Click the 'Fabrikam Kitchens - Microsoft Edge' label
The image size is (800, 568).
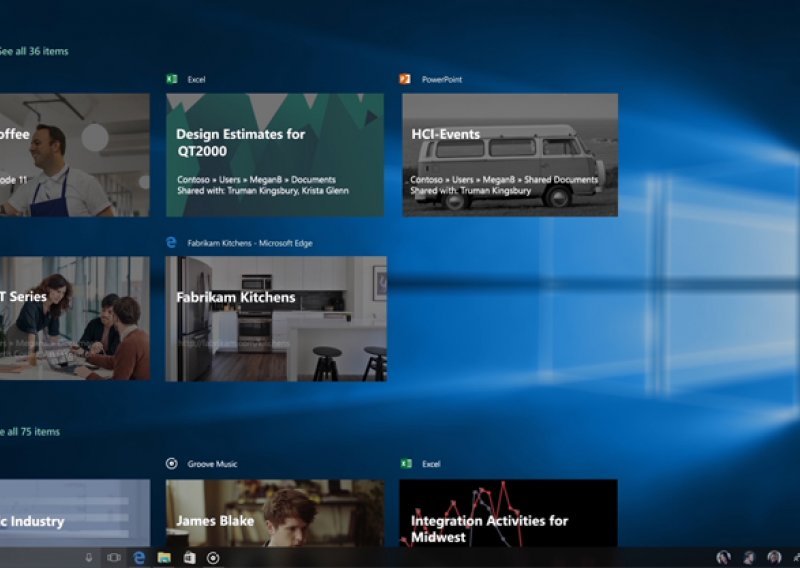pos(250,243)
